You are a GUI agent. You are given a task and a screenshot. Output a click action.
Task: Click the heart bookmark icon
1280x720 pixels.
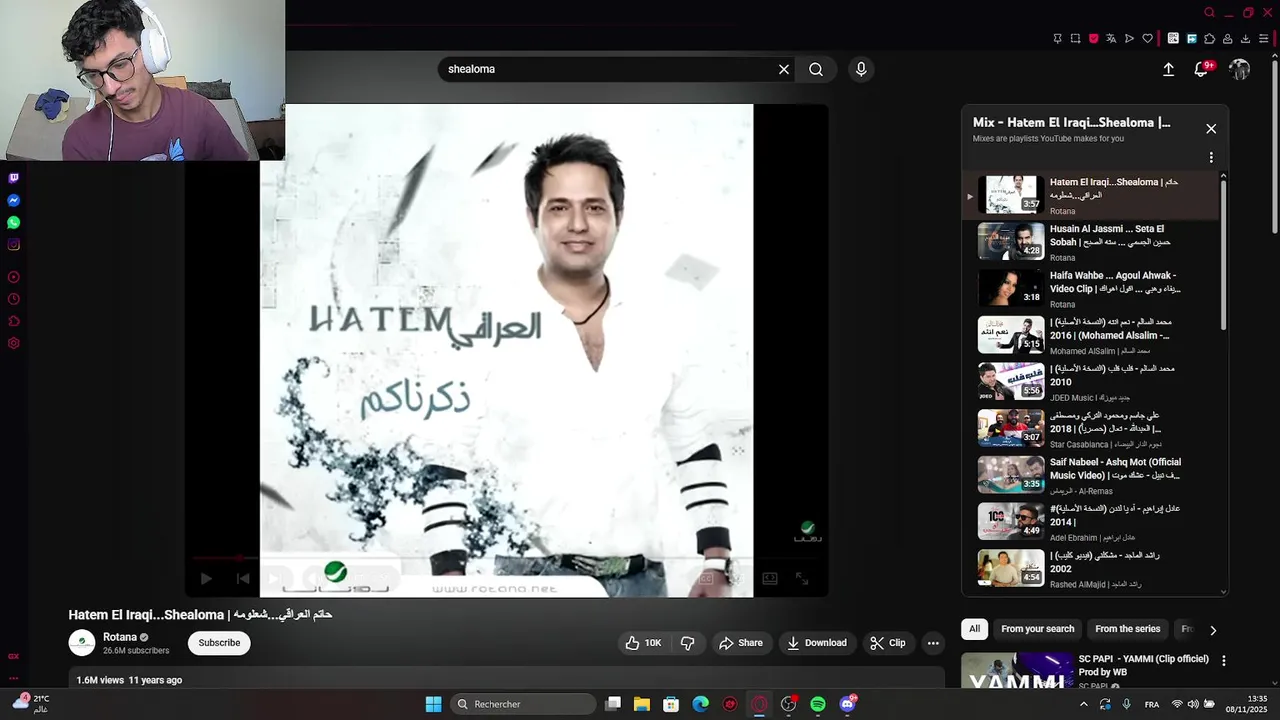coord(1147,39)
